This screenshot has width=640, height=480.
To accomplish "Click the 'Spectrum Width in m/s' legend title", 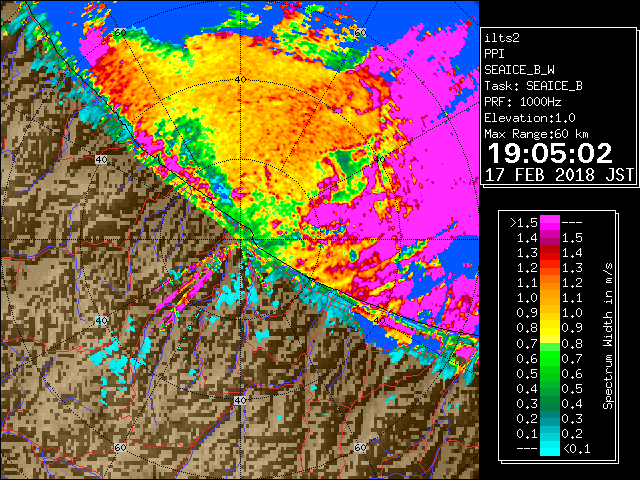I will (x=608, y=336).
